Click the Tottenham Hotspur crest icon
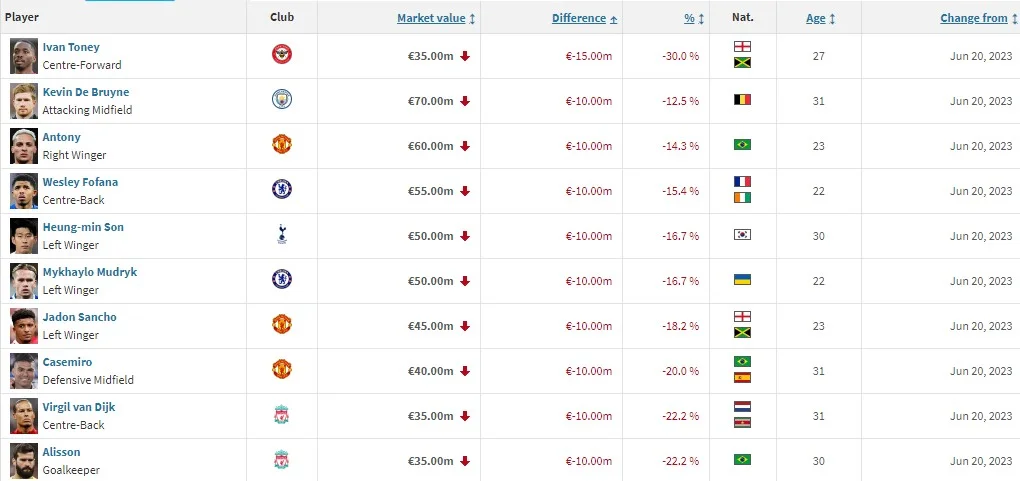The image size is (1020, 481). coord(282,235)
